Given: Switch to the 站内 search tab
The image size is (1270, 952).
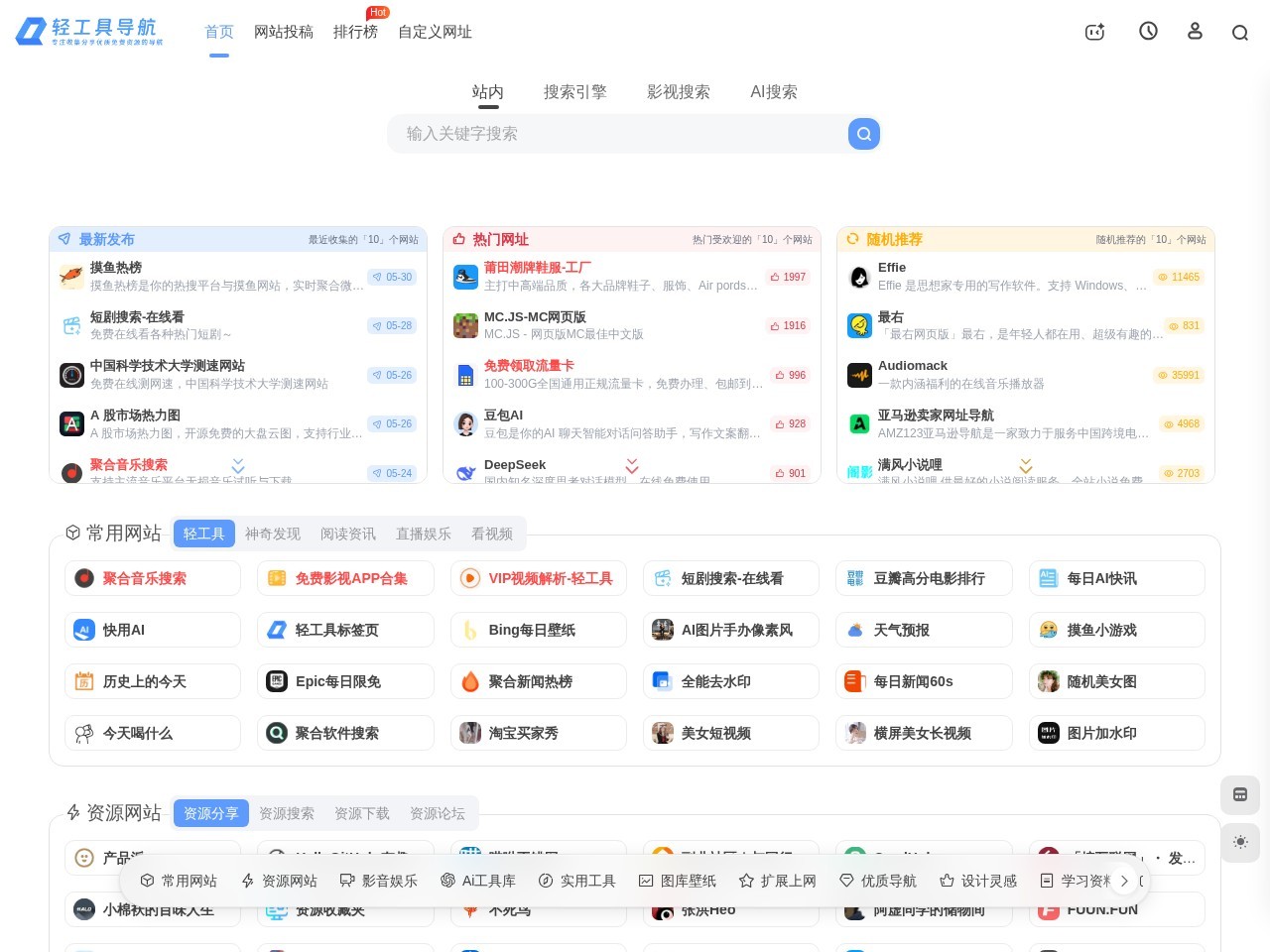Looking at the screenshot, I should pos(488,92).
